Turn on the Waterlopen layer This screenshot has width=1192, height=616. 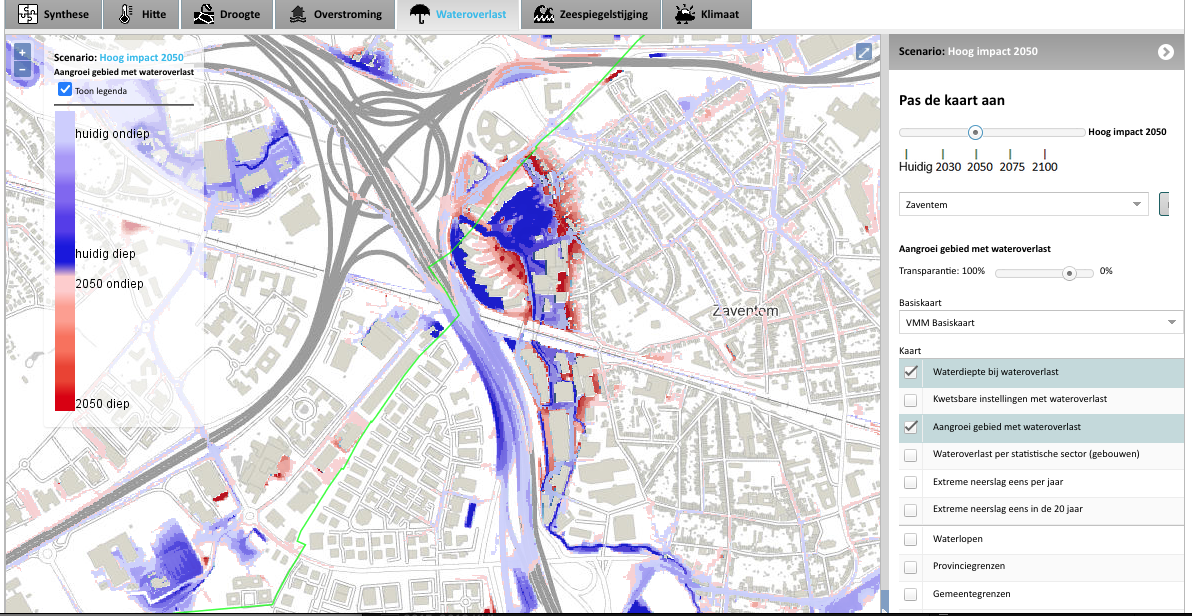911,540
